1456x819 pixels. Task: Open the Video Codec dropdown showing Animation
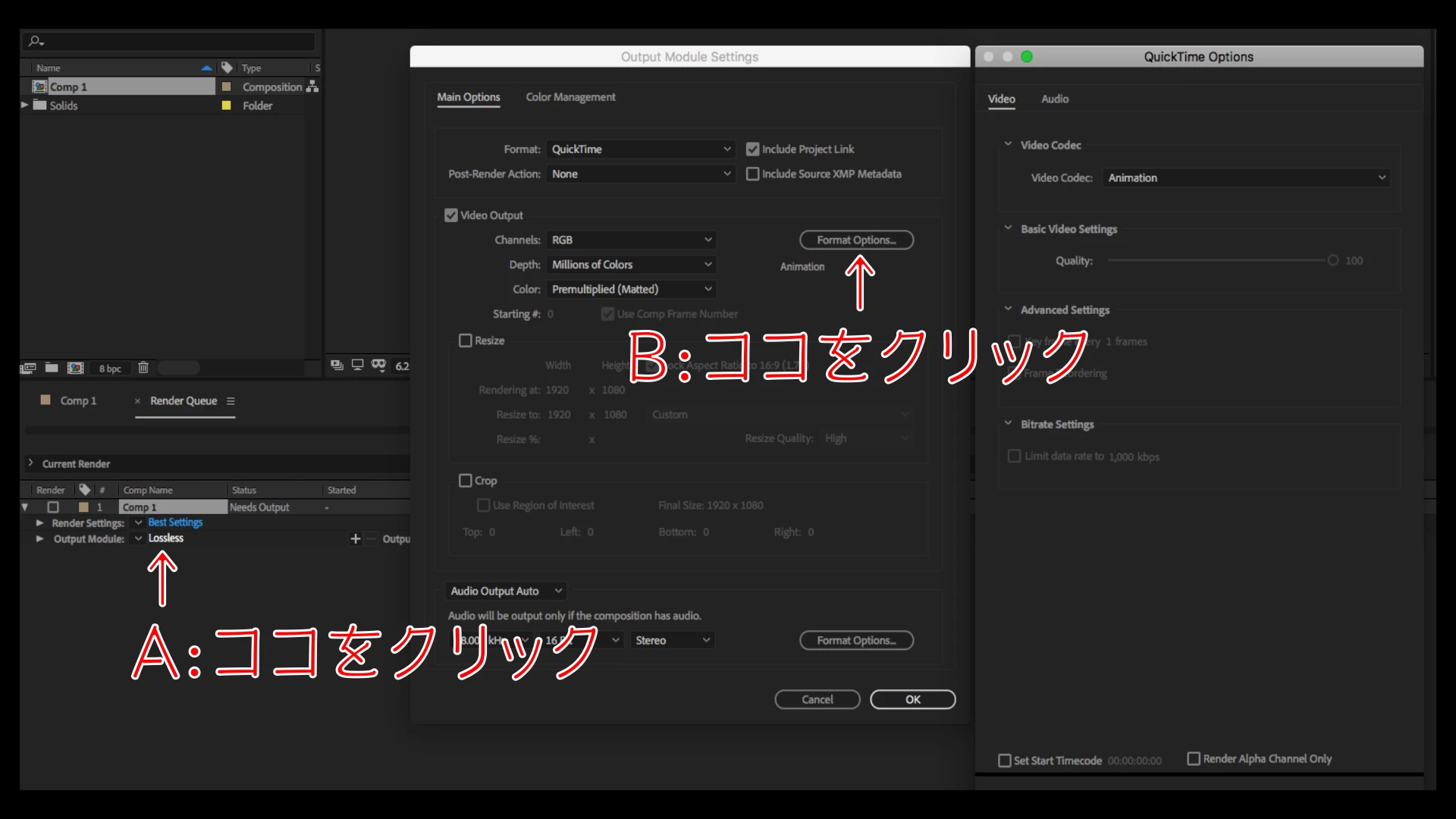click(x=1246, y=177)
